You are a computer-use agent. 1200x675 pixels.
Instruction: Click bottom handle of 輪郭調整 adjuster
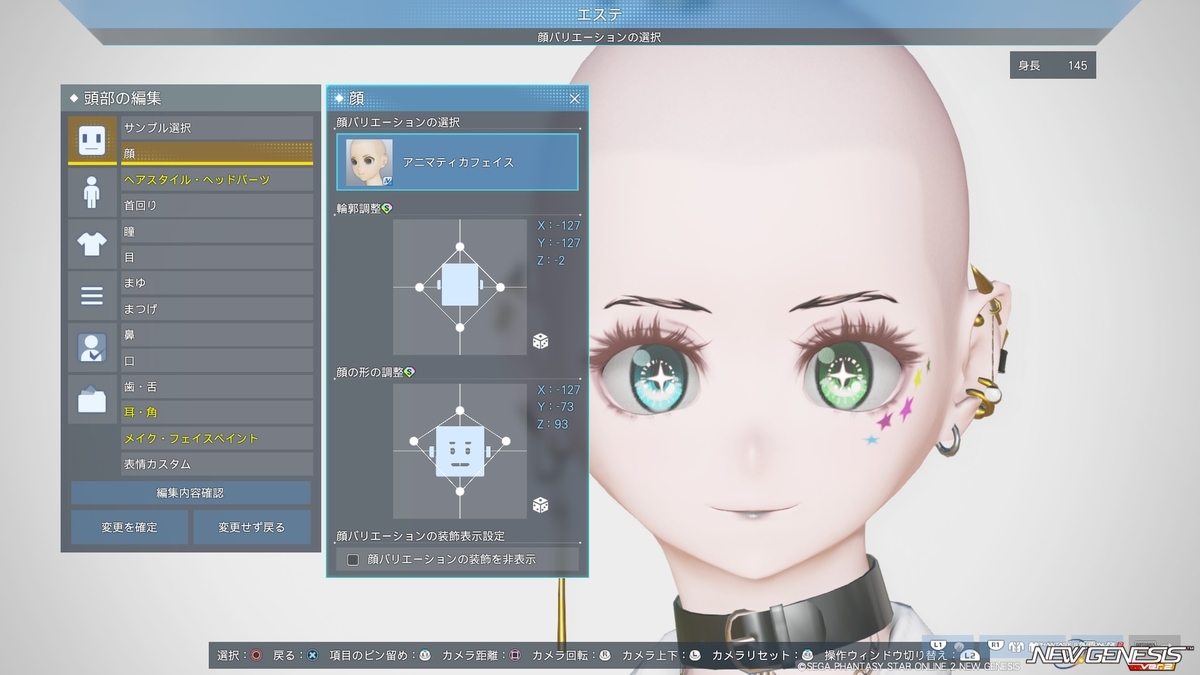[x=460, y=328]
